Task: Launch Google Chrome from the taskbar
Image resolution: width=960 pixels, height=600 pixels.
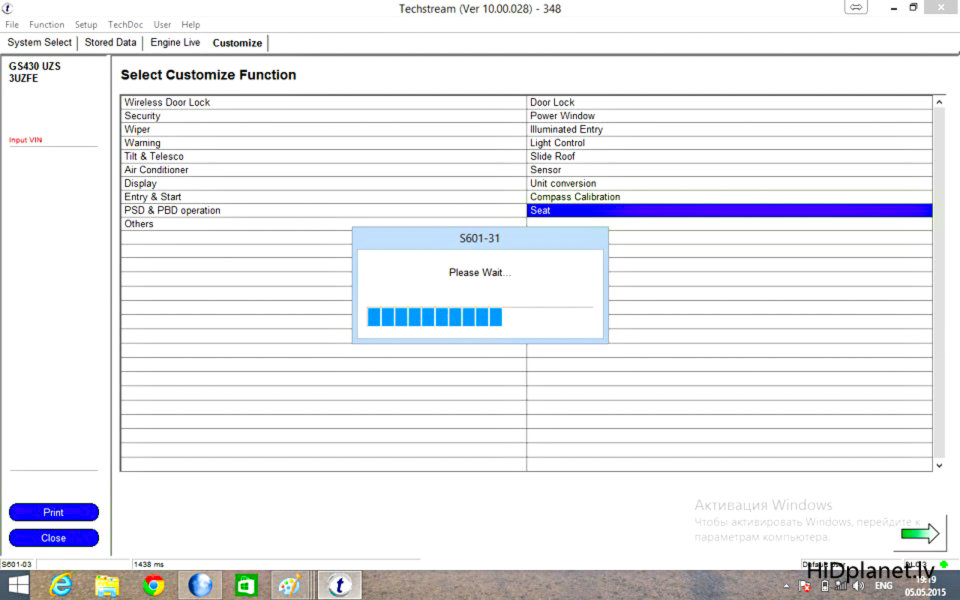Action: click(x=153, y=585)
